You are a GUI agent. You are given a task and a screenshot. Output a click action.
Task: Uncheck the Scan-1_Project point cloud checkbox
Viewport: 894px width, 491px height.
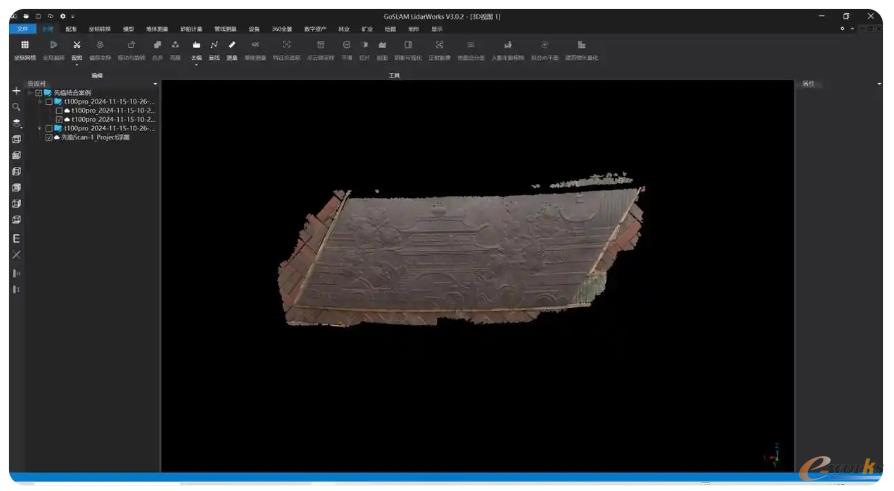49,138
